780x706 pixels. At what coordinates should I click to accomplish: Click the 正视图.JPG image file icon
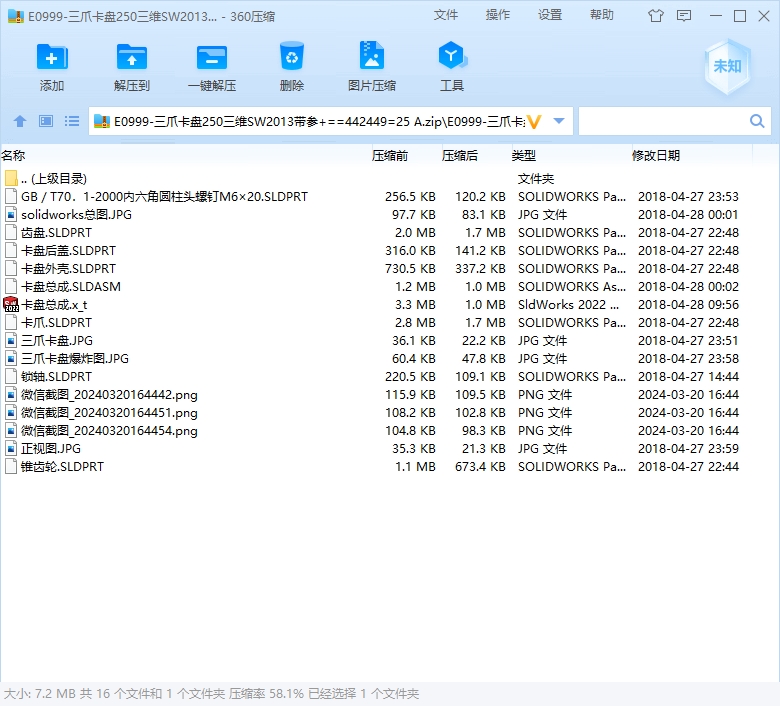coord(11,448)
